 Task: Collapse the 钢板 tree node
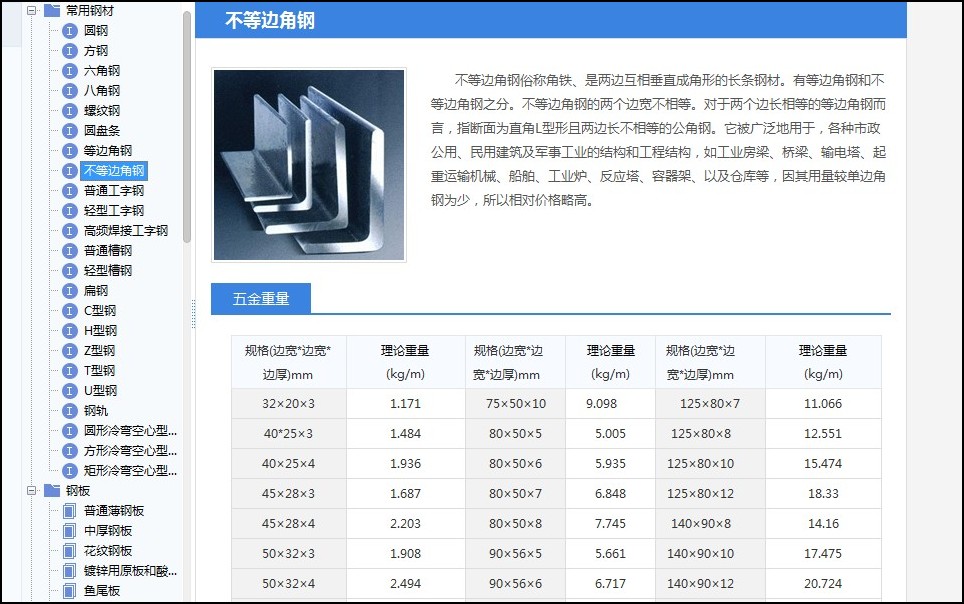pyautogui.click(x=32, y=491)
